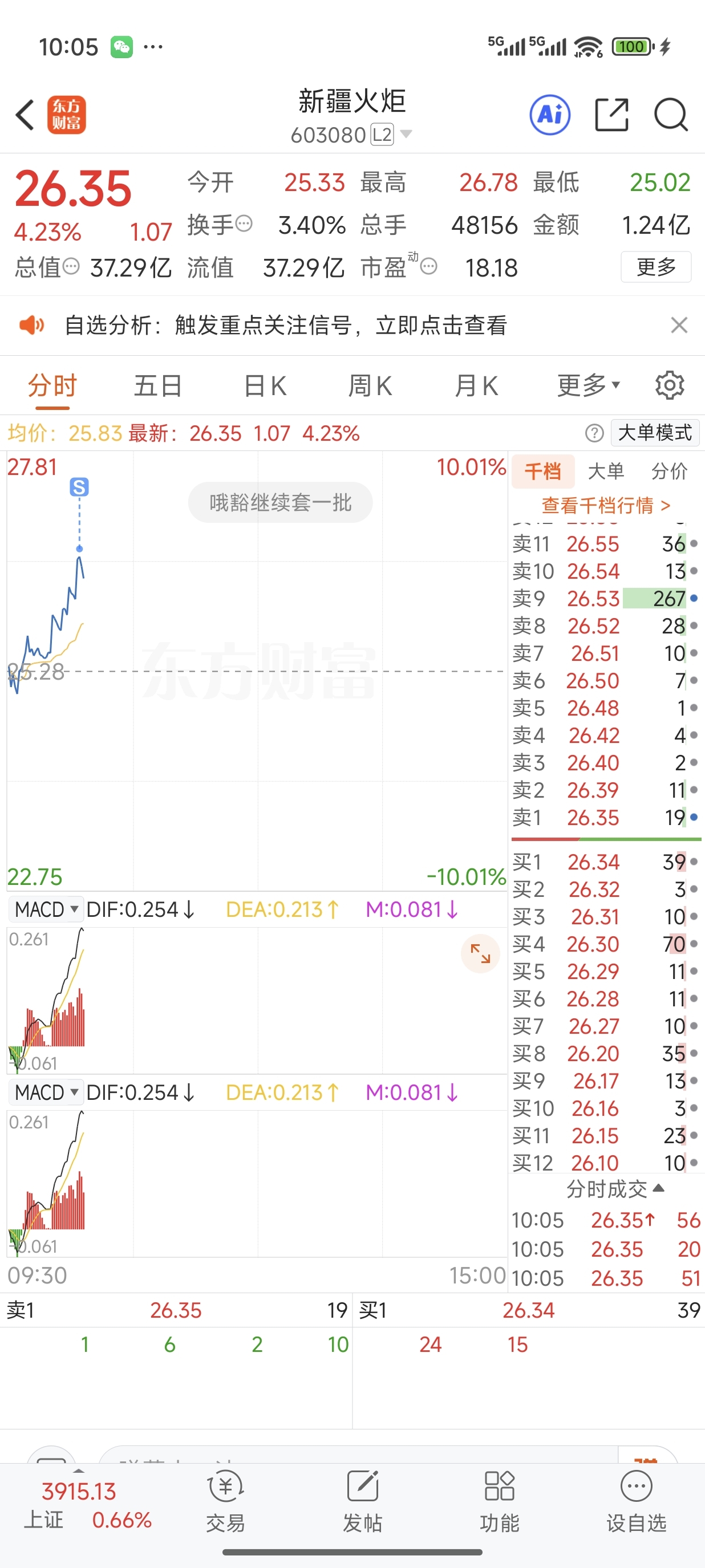Image resolution: width=705 pixels, height=1568 pixels.
Task: Dismiss the self-select analysis banner
Action: pos(679,325)
